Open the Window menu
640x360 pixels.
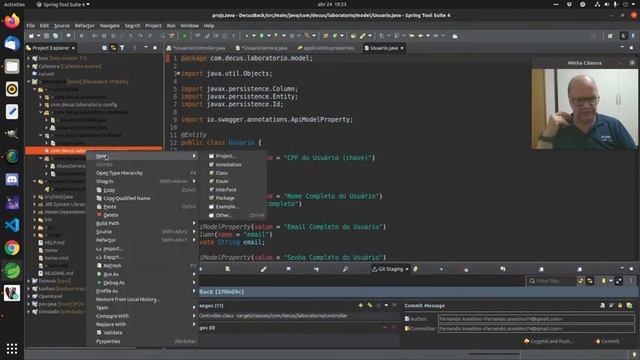pos(189,25)
